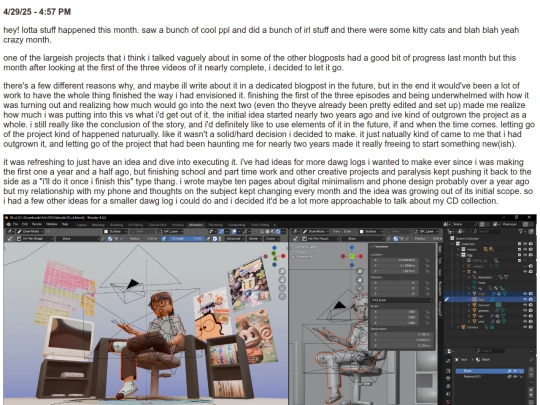
Task: Pin the Properties editor context
Action: coord(532,360)
